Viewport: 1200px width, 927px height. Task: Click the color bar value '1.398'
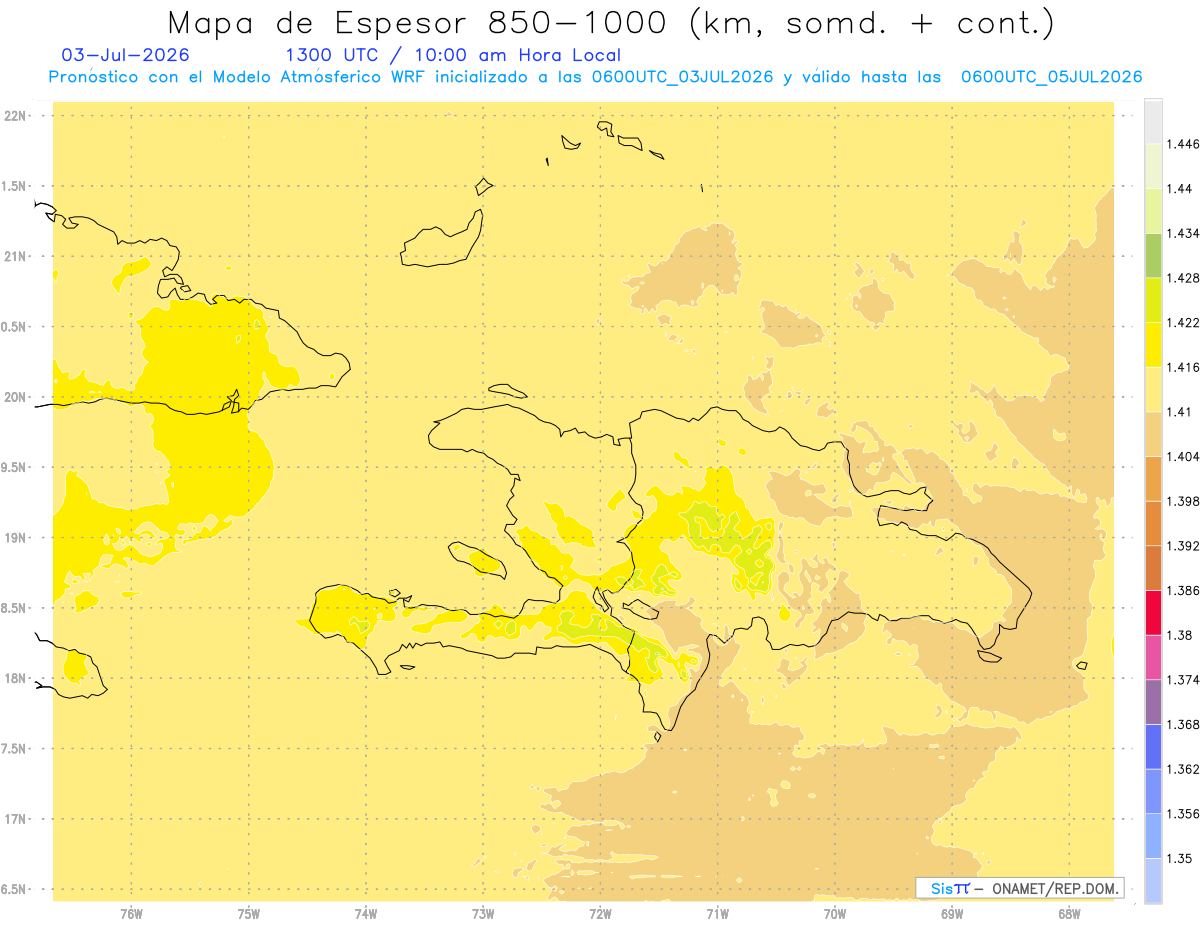tap(1182, 501)
